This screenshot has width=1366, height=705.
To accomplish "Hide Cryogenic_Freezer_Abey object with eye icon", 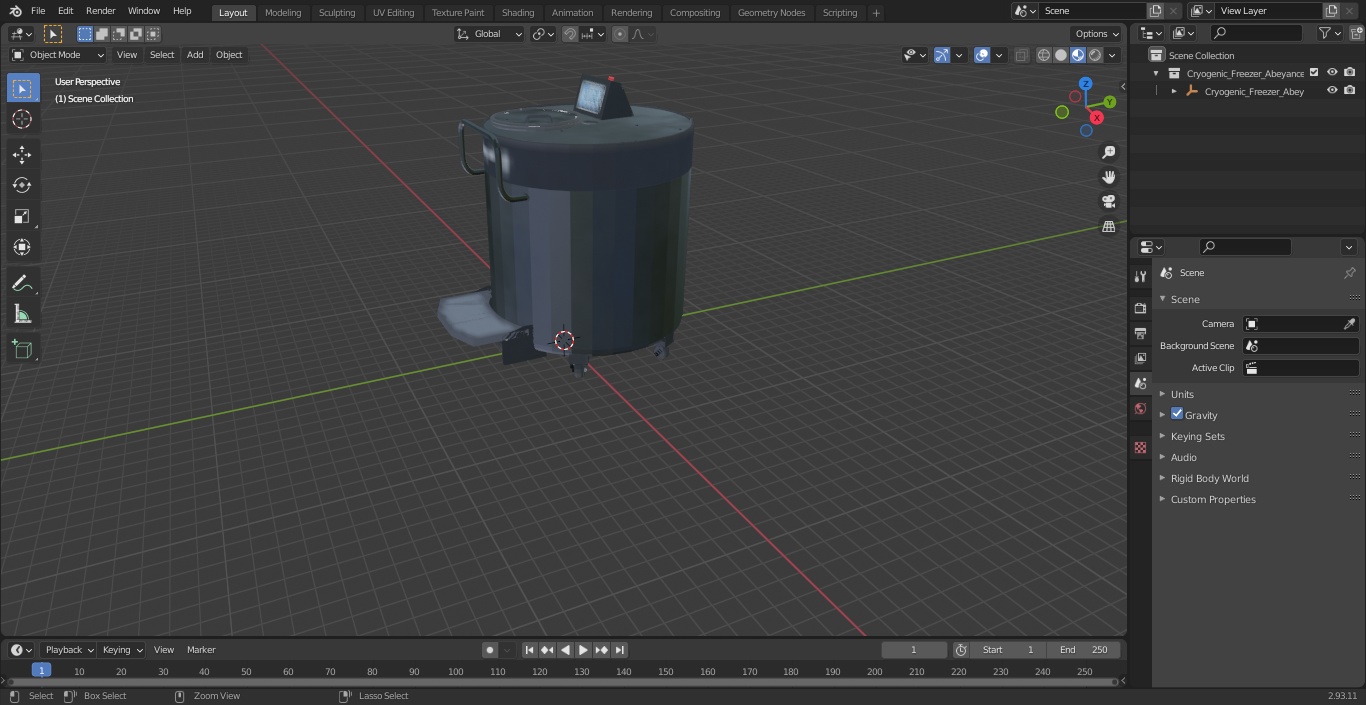I will (1332, 91).
